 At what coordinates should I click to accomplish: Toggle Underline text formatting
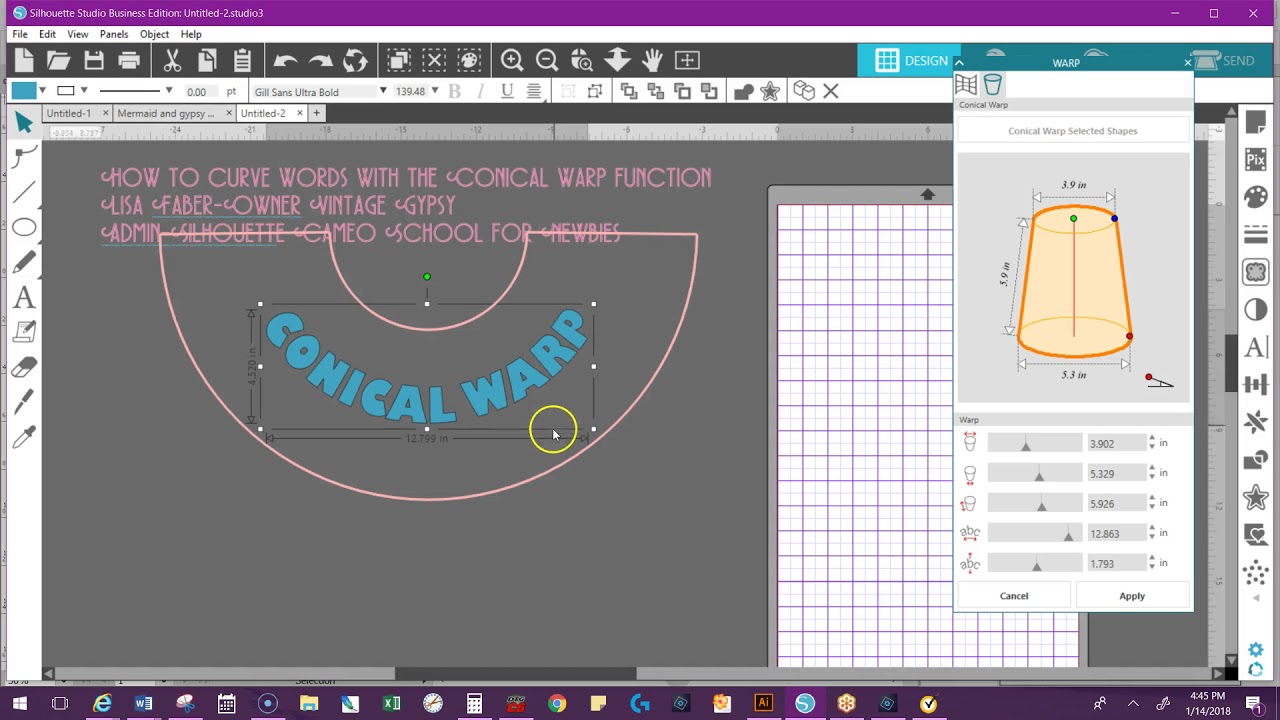[507, 91]
